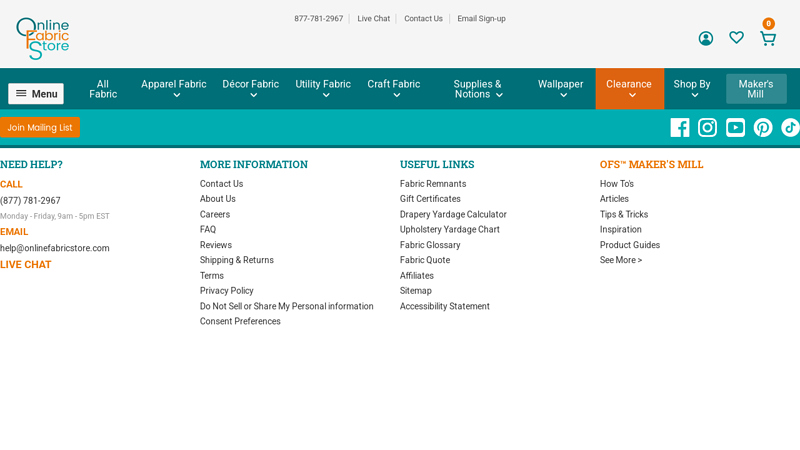This screenshot has width=800, height=450.
Task: Open the shopping cart icon
Action: pos(767,38)
